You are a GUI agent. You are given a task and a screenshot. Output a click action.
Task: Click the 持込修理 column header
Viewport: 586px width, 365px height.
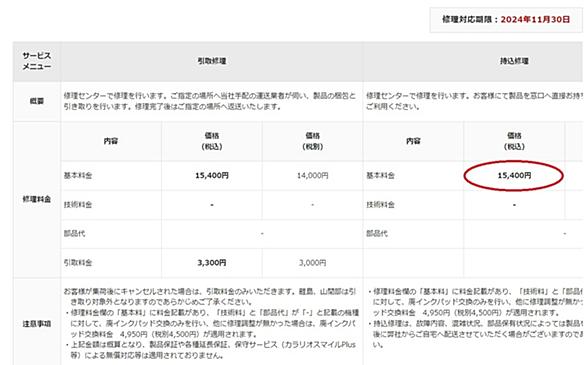pos(514,61)
